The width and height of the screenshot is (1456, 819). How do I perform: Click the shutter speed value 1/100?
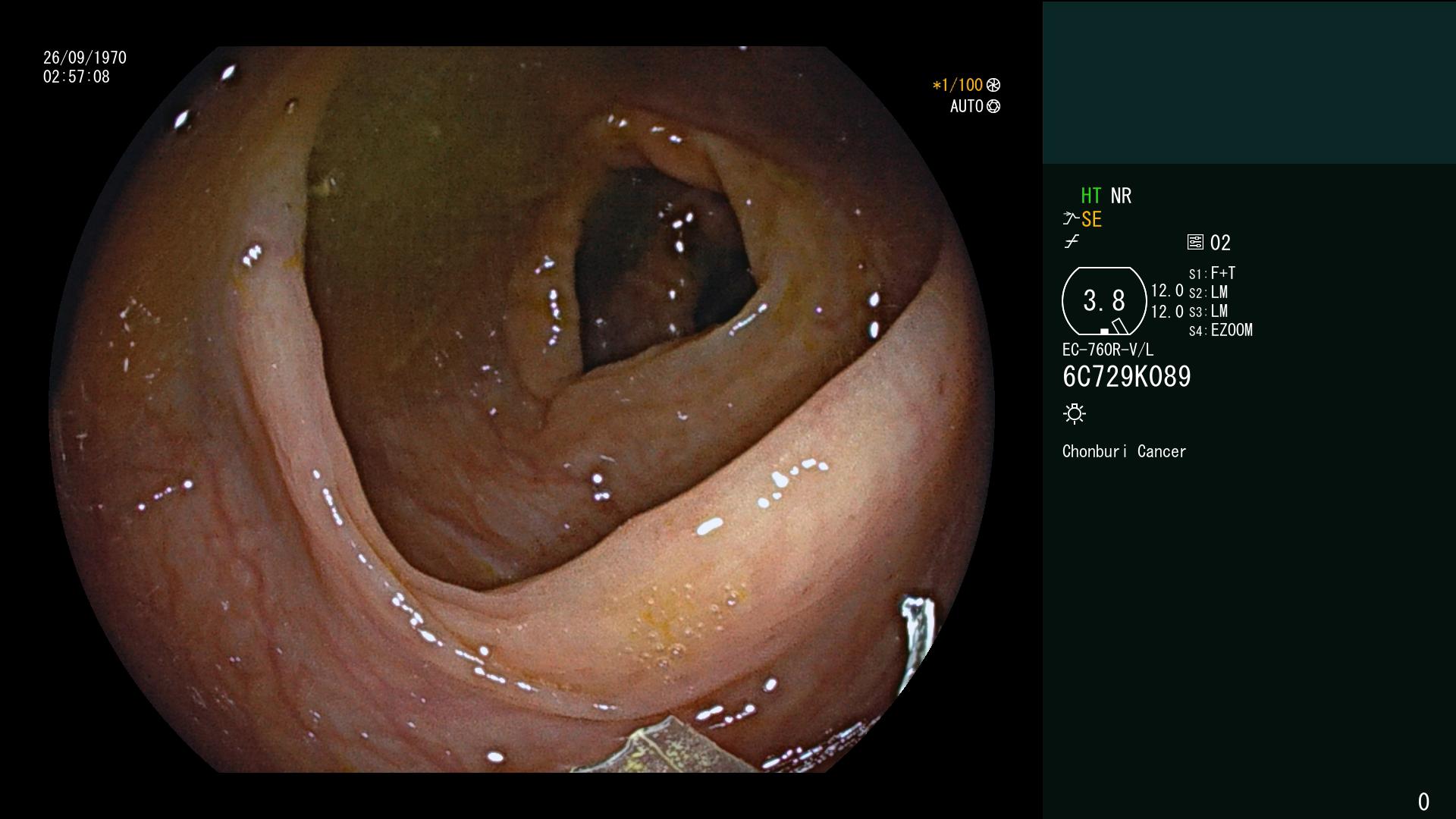click(962, 85)
